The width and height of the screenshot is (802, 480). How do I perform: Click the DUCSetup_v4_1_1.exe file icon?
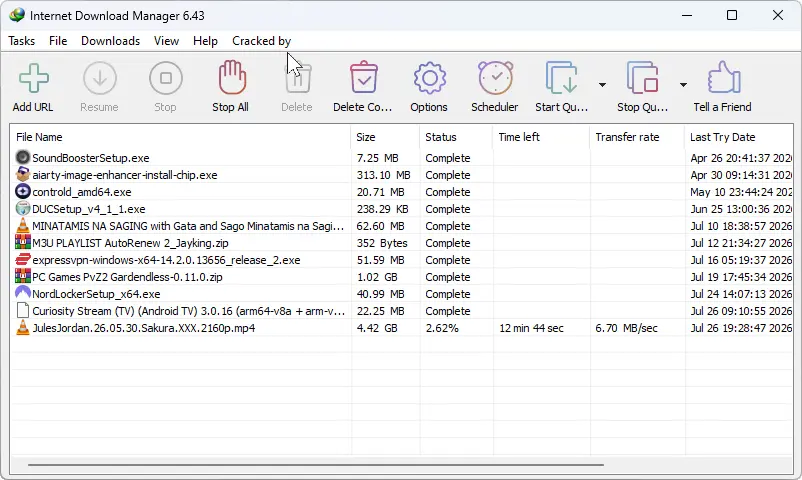[x=23, y=208]
